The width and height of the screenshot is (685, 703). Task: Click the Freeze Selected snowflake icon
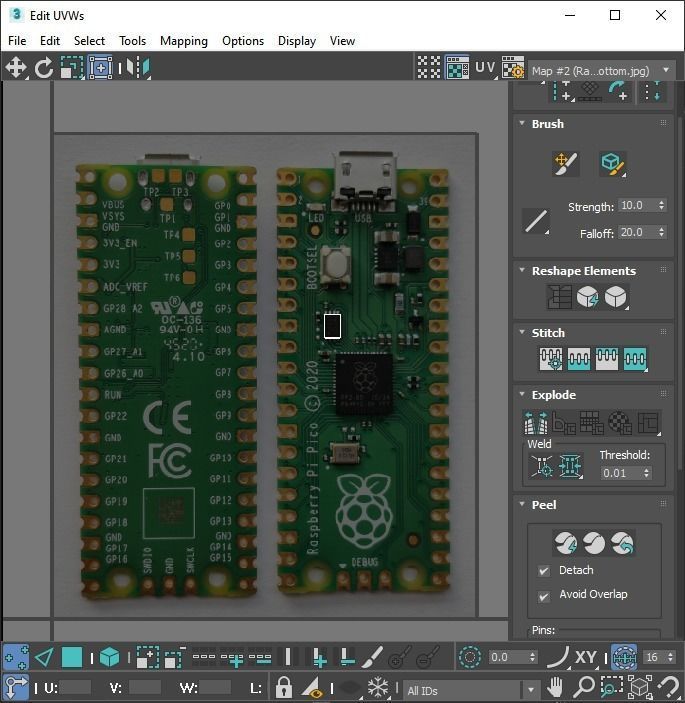click(378, 687)
